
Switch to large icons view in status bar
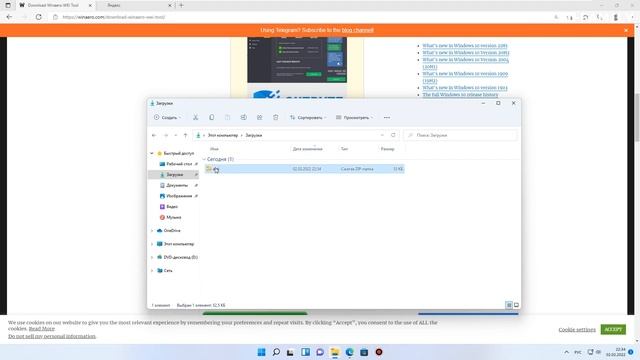tap(516, 305)
